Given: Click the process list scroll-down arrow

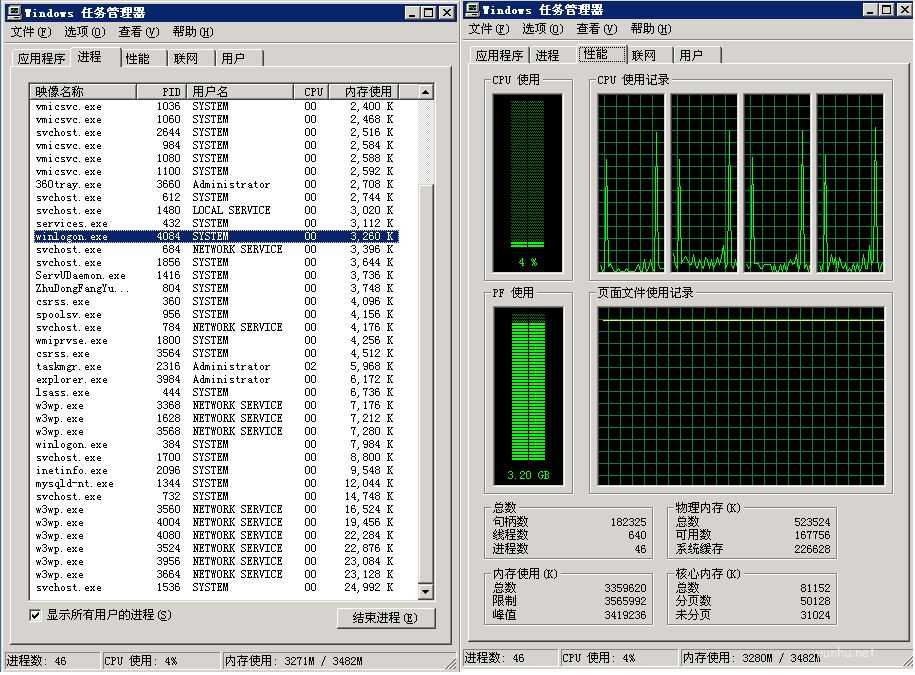Looking at the screenshot, I should pyautogui.click(x=425, y=592).
